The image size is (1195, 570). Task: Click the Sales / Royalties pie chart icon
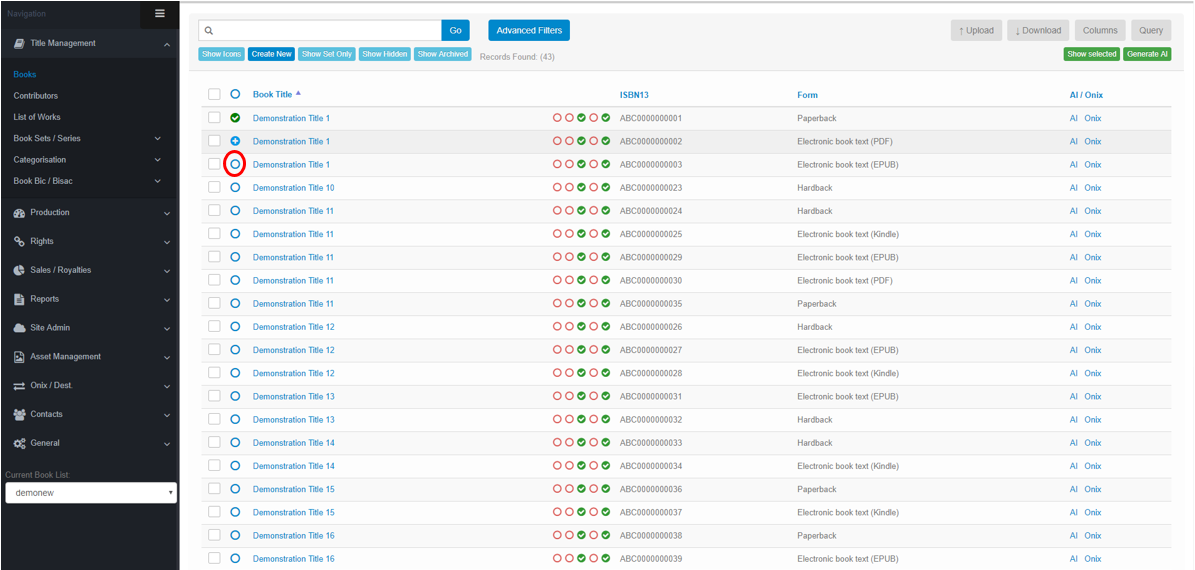pos(19,270)
